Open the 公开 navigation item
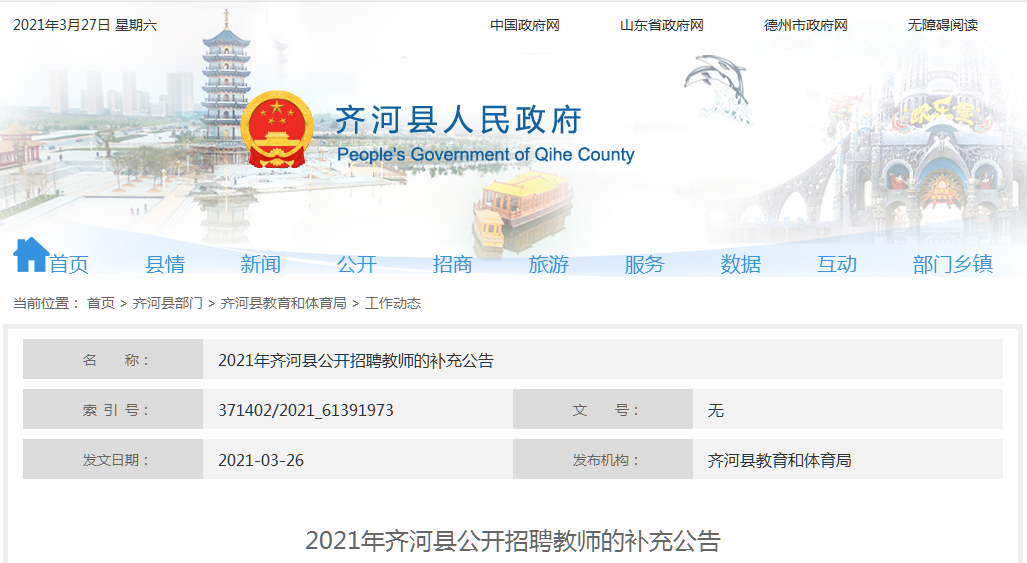 [x=357, y=264]
